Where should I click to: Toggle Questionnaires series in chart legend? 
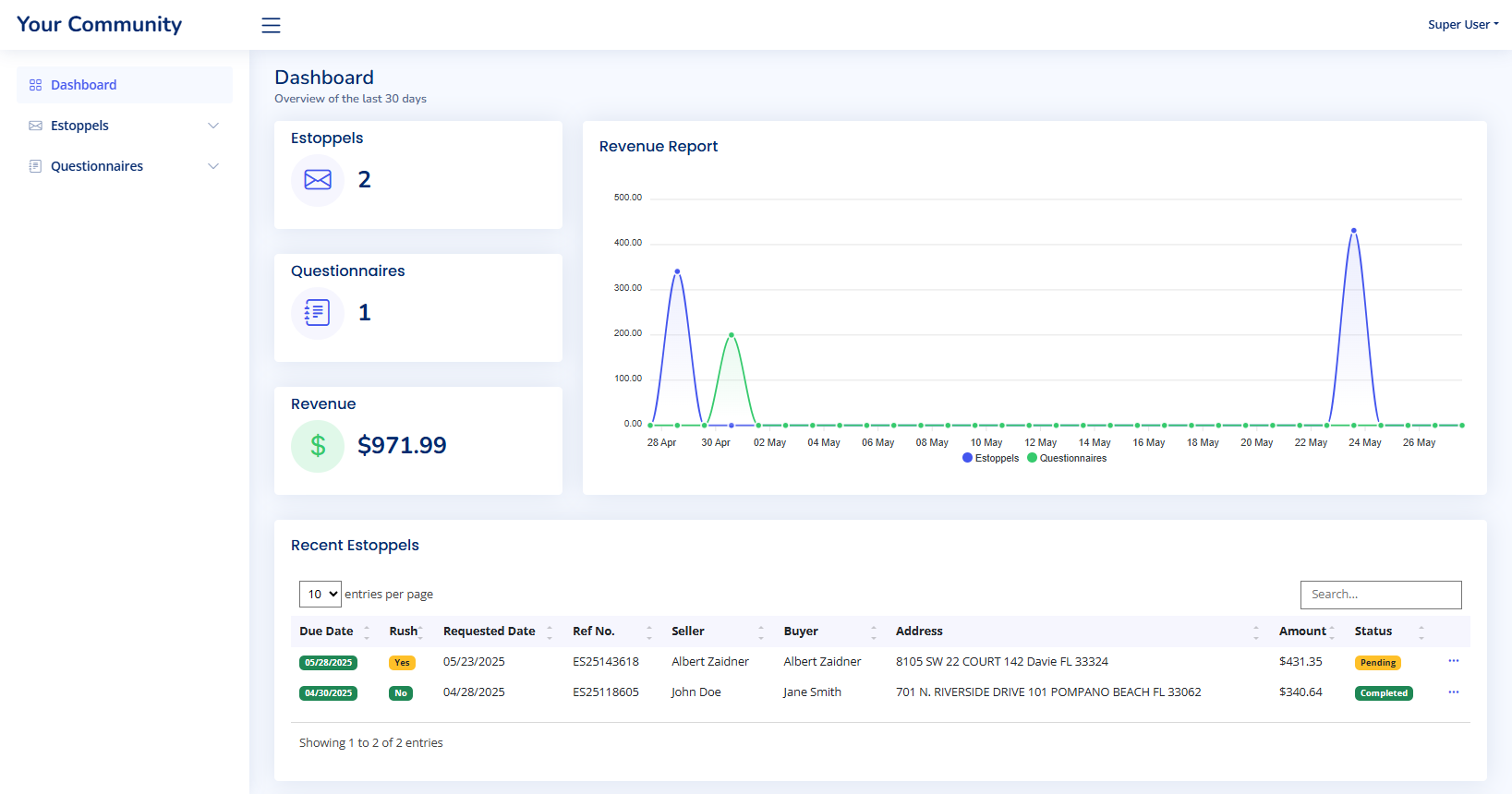1067,458
